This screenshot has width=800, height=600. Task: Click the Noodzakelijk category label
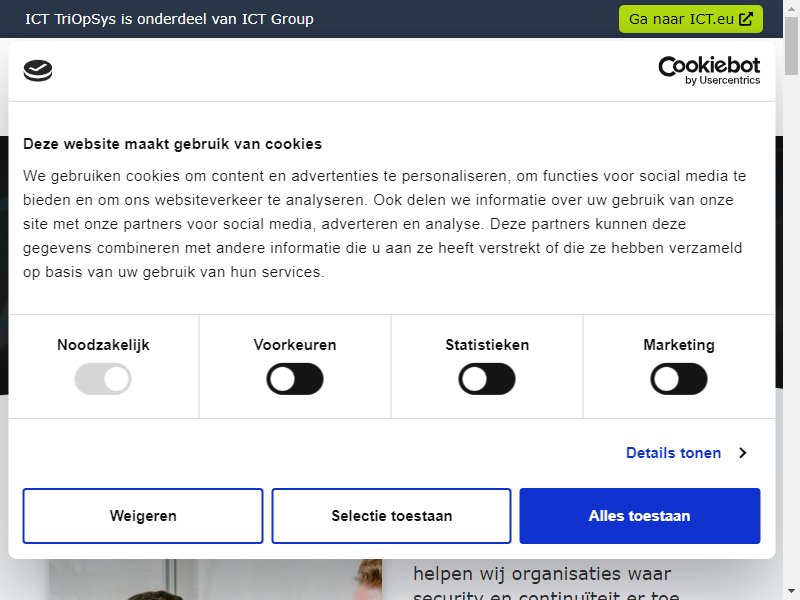click(103, 345)
